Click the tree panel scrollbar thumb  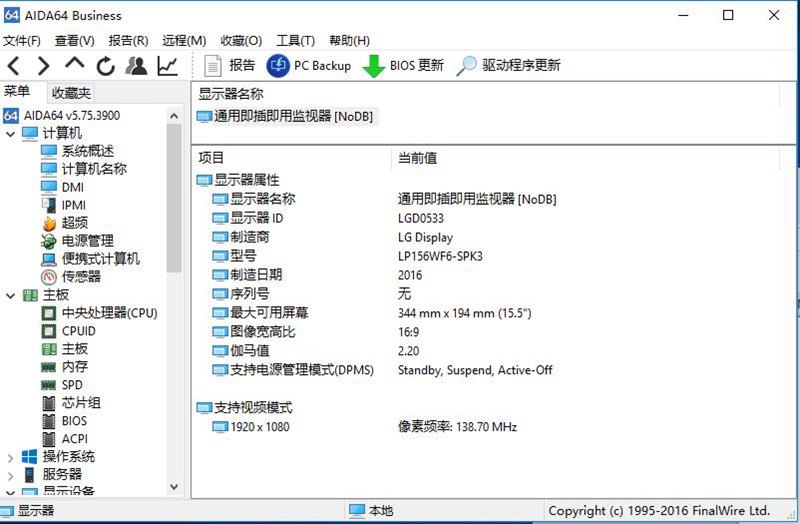[x=174, y=198]
